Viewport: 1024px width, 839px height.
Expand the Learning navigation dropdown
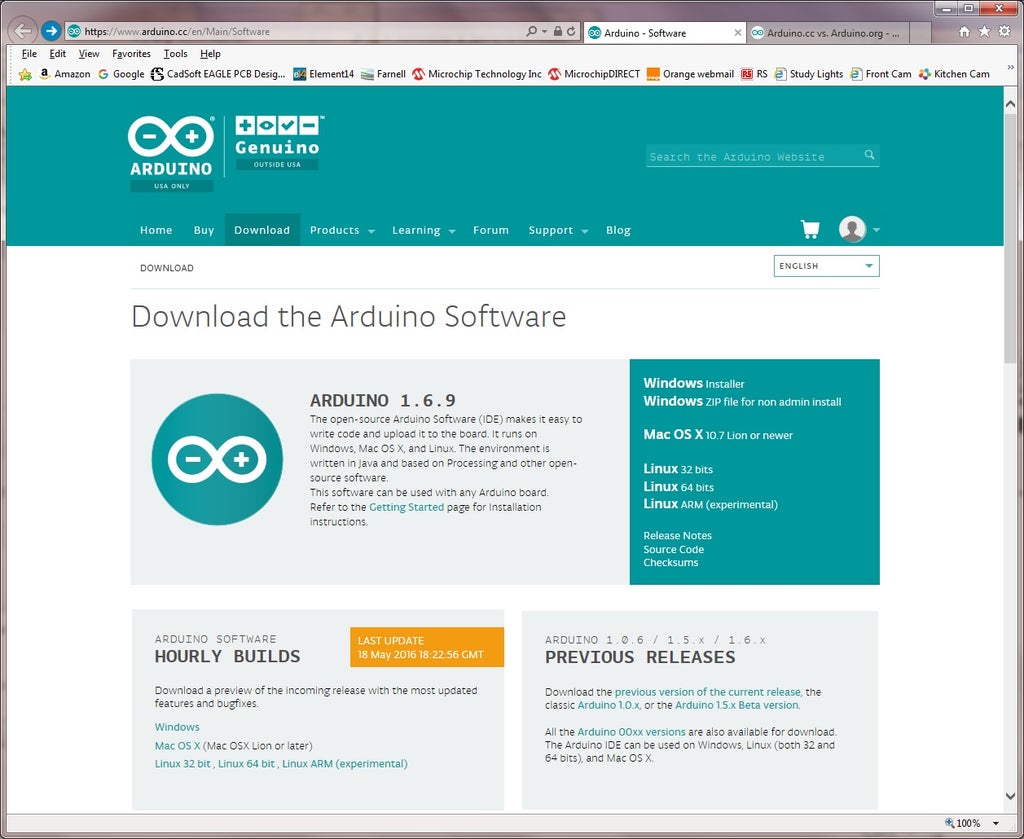[423, 230]
